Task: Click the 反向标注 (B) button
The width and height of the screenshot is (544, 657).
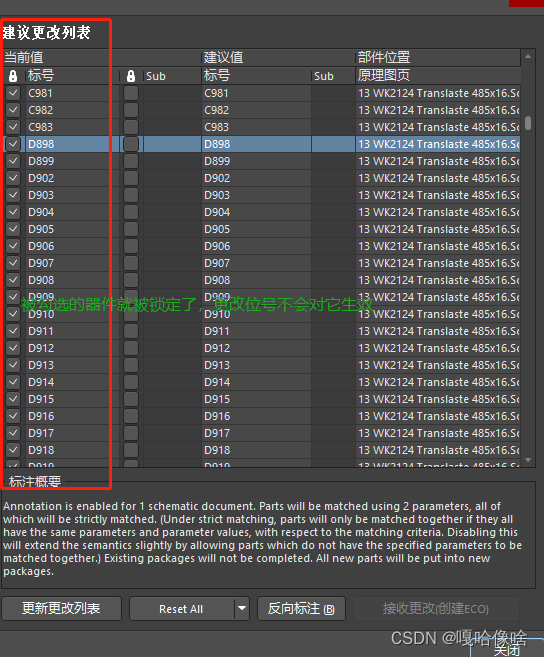Action: click(301, 608)
